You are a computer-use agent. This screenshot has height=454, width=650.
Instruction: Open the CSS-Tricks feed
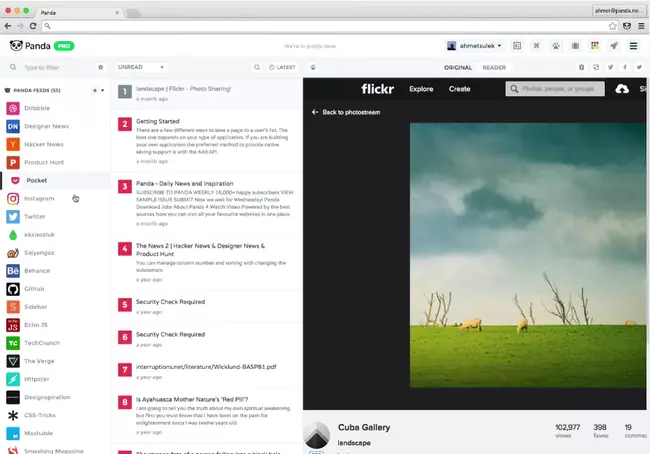click(x=40, y=415)
